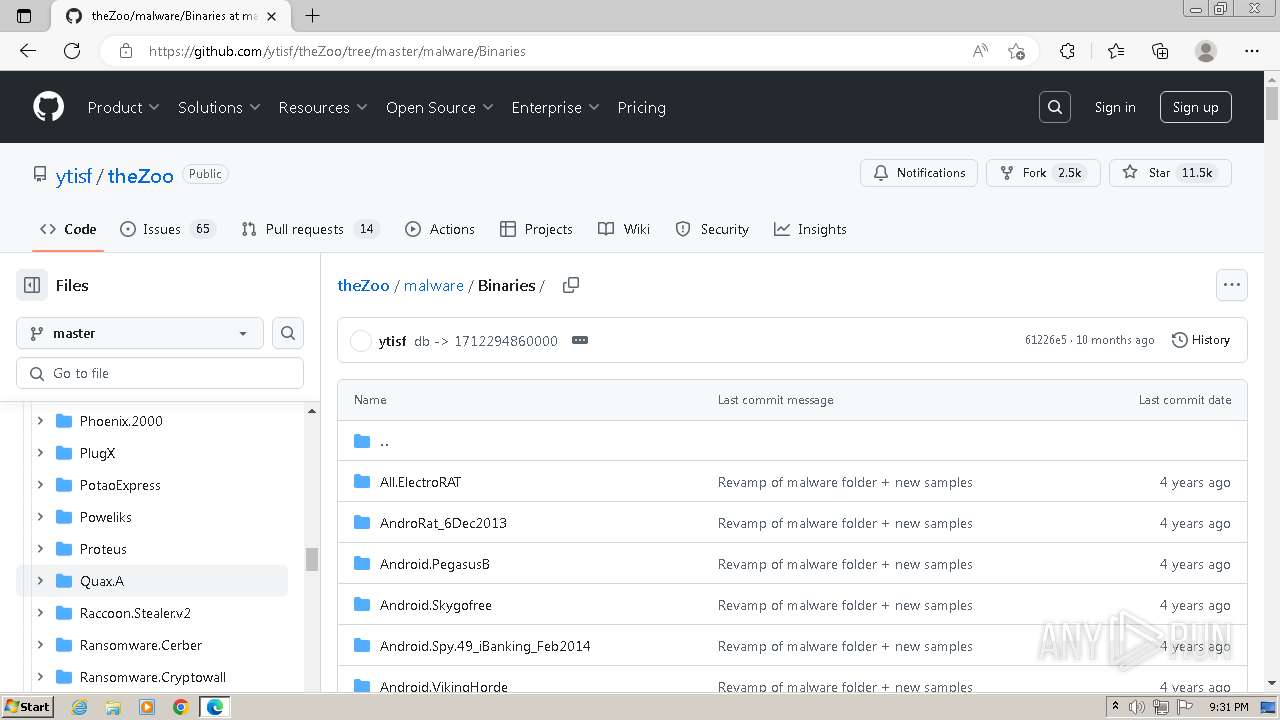Open the more options ellipsis button
The image size is (1280, 720).
tap(1232, 285)
